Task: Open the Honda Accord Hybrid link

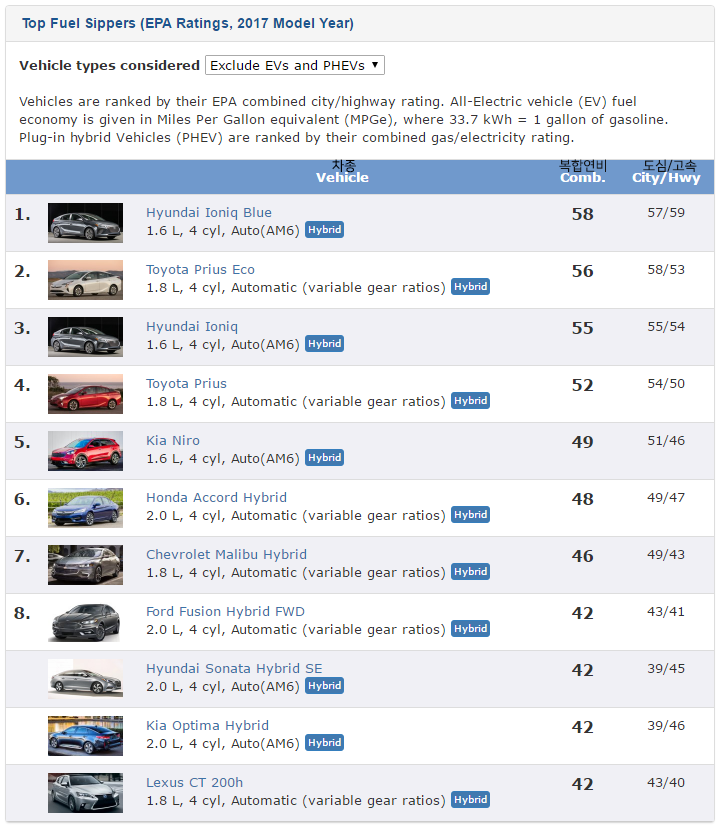Action: 216,497
